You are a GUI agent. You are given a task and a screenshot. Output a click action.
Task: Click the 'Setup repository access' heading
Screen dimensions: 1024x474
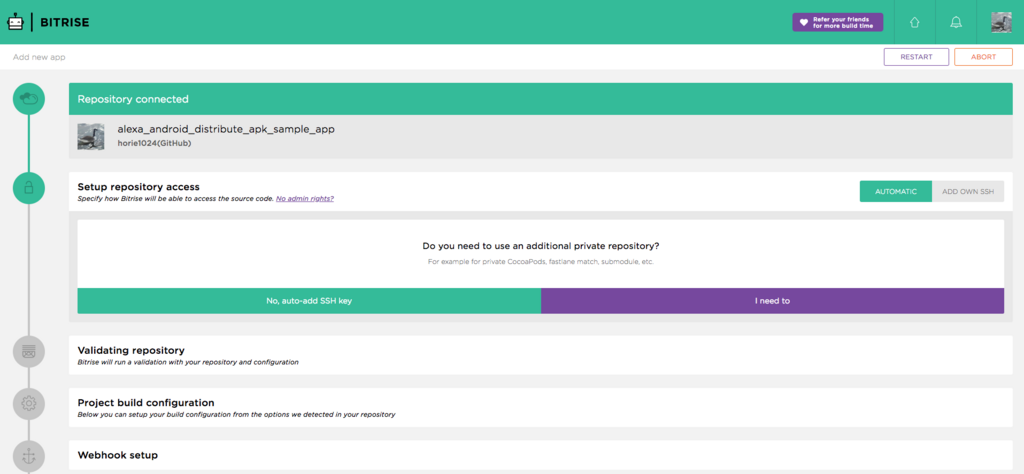[x=138, y=187]
